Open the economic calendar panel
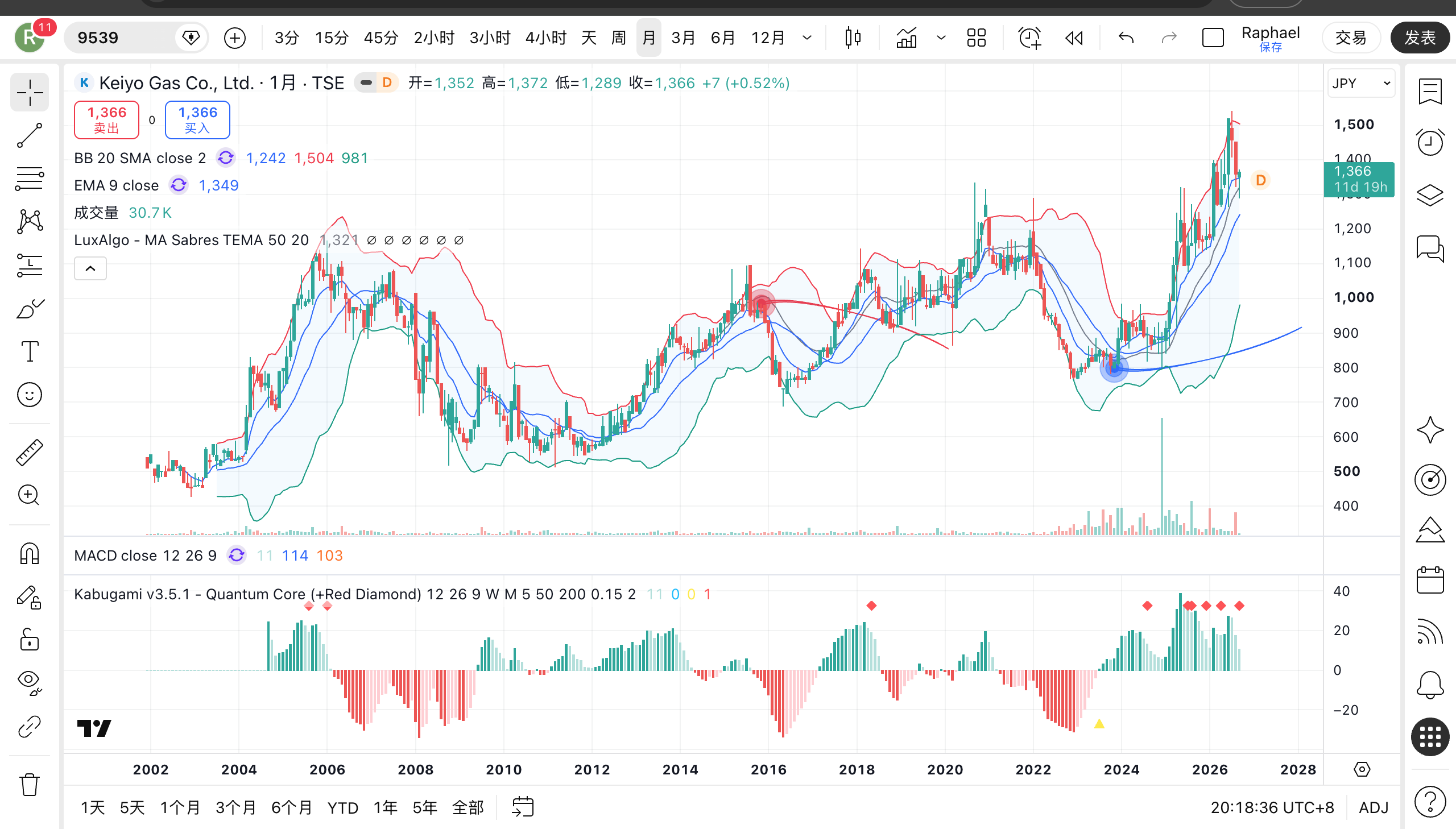Viewport: 1456px width, 829px height. point(1430,580)
